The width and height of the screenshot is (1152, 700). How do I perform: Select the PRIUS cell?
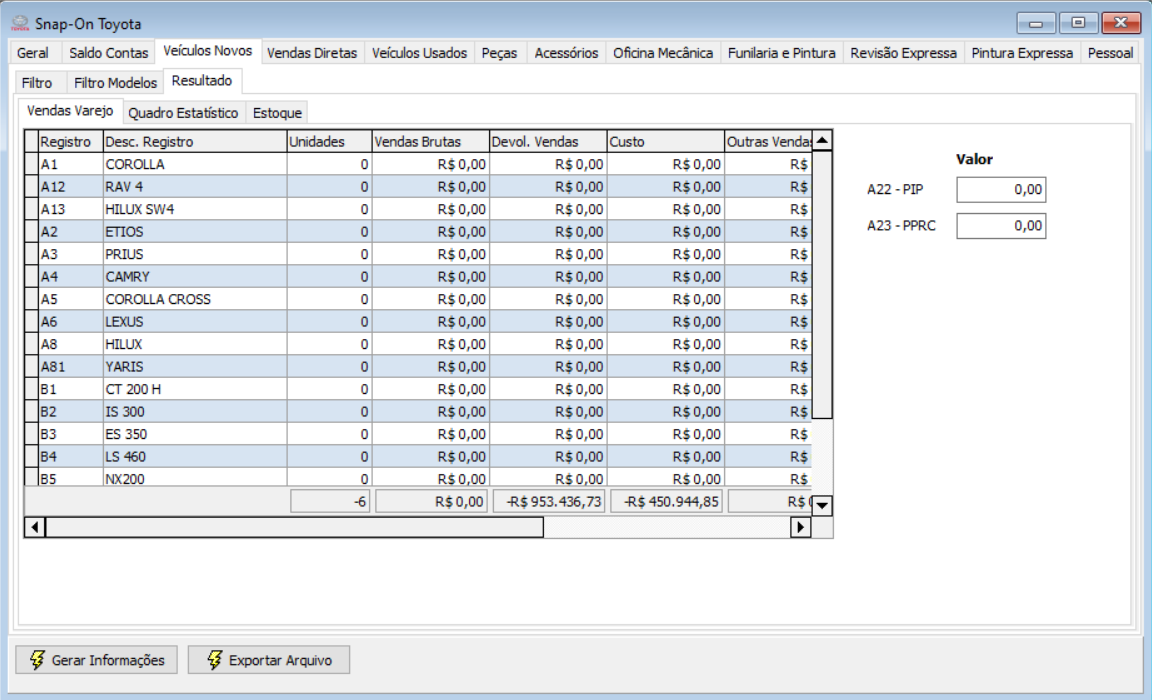pyautogui.click(x=195, y=254)
